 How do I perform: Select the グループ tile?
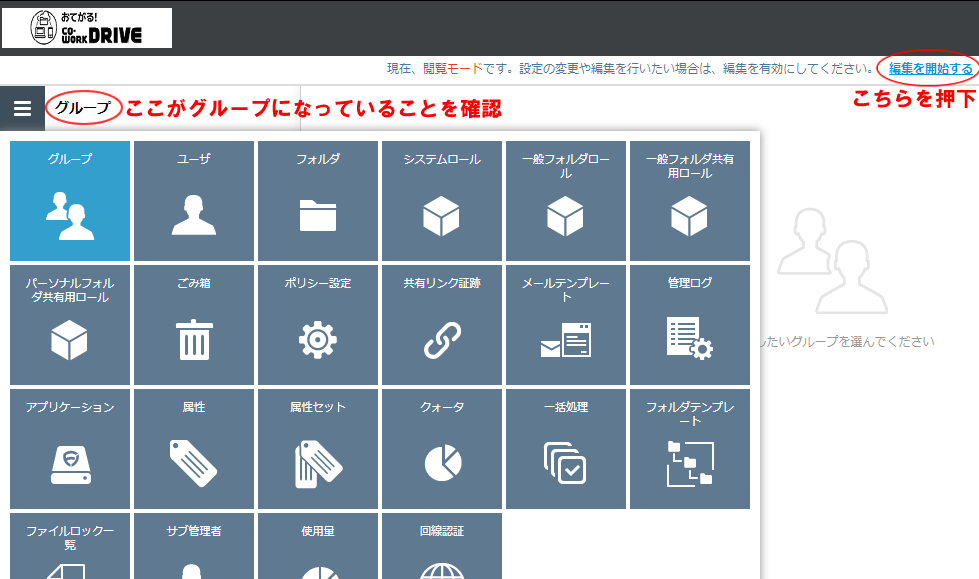70,201
